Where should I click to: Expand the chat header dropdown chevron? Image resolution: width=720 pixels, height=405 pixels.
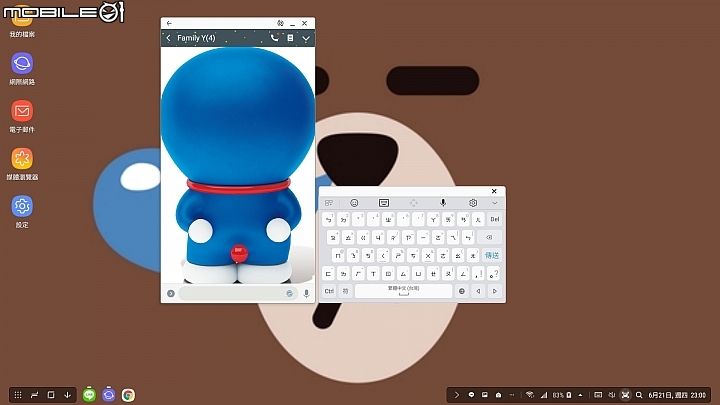tap(306, 39)
